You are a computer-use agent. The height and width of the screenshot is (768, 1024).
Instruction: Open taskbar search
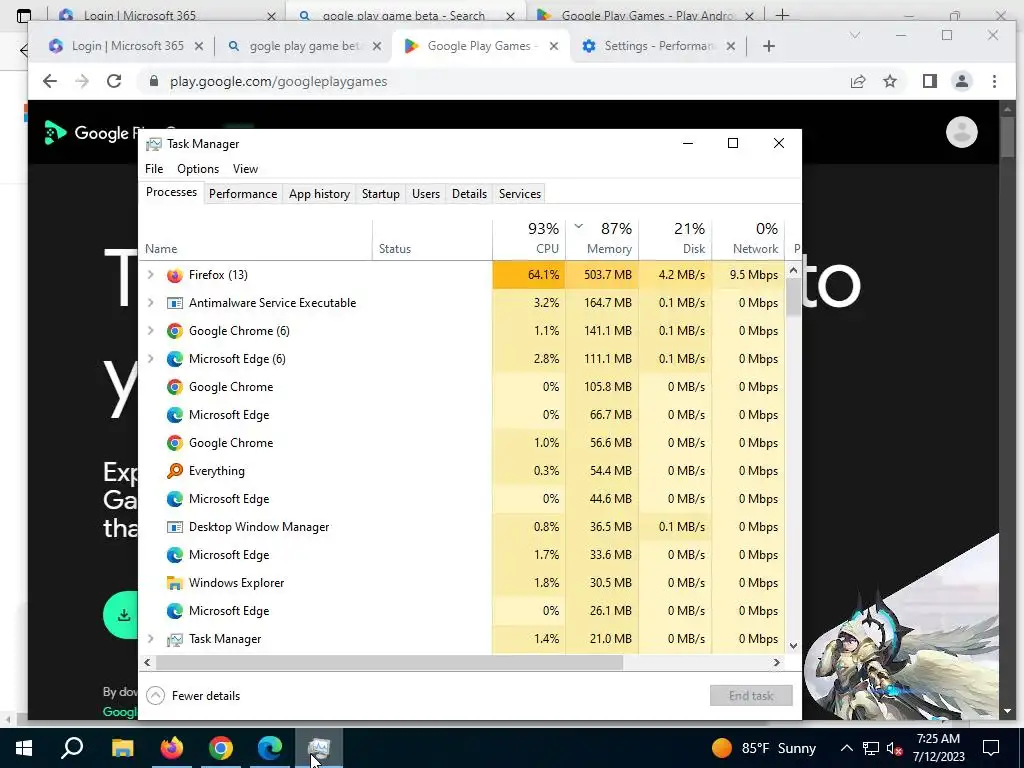click(x=72, y=748)
